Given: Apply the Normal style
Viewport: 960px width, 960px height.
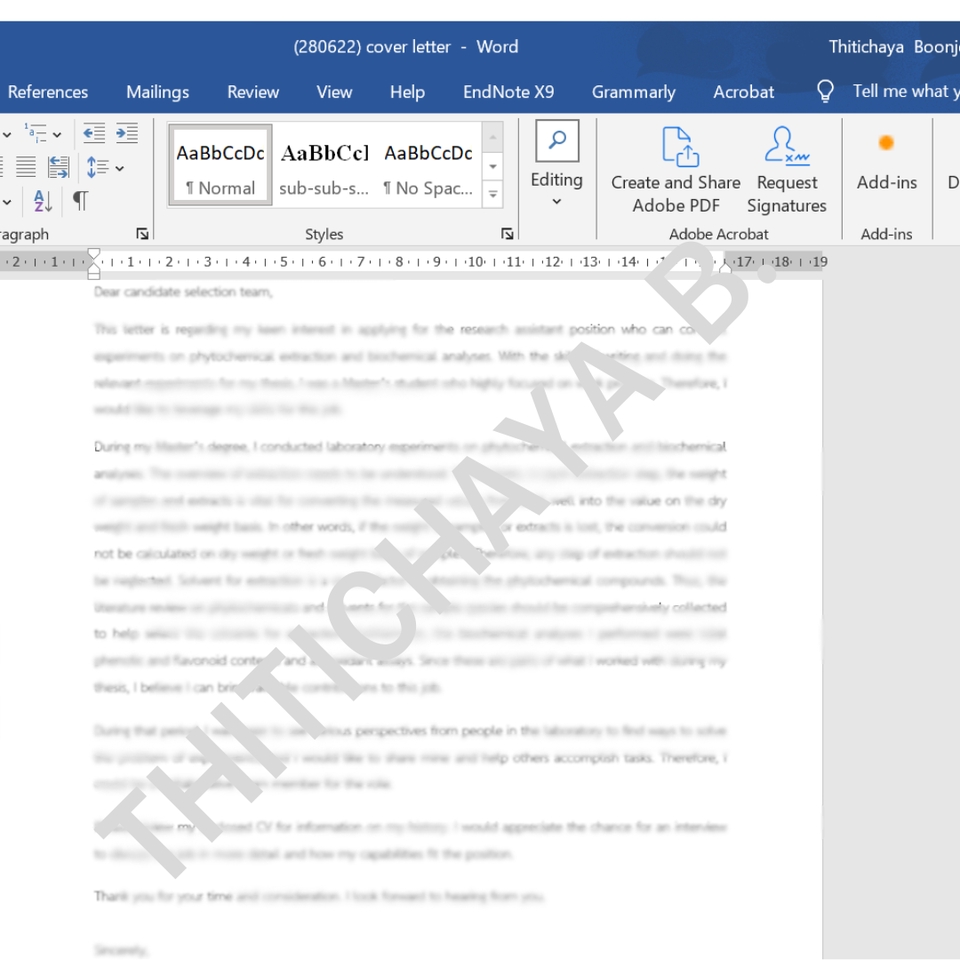Looking at the screenshot, I should coord(220,165).
